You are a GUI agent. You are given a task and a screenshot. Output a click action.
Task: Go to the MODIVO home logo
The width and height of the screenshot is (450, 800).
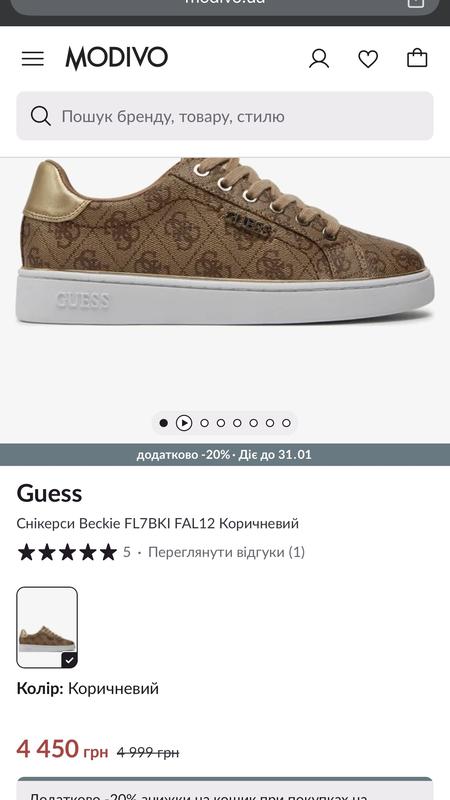coord(116,58)
